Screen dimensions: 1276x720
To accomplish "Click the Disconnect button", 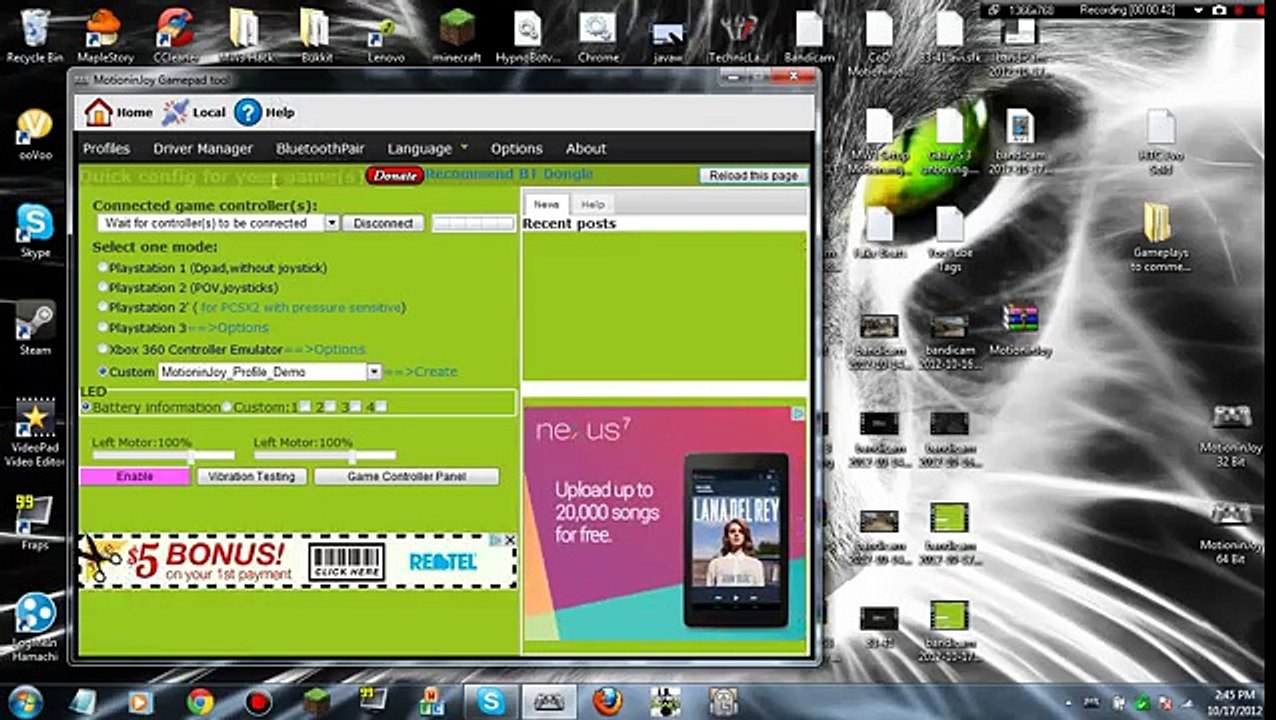I will [383, 223].
